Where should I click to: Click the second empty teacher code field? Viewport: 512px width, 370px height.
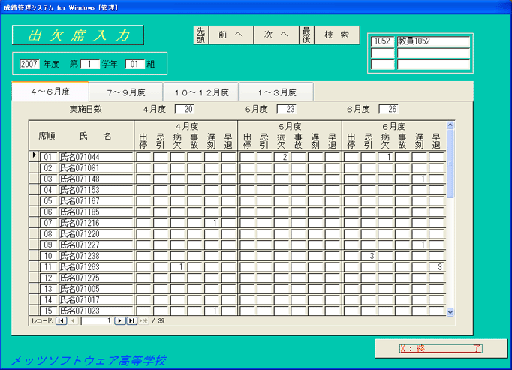point(383,53)
